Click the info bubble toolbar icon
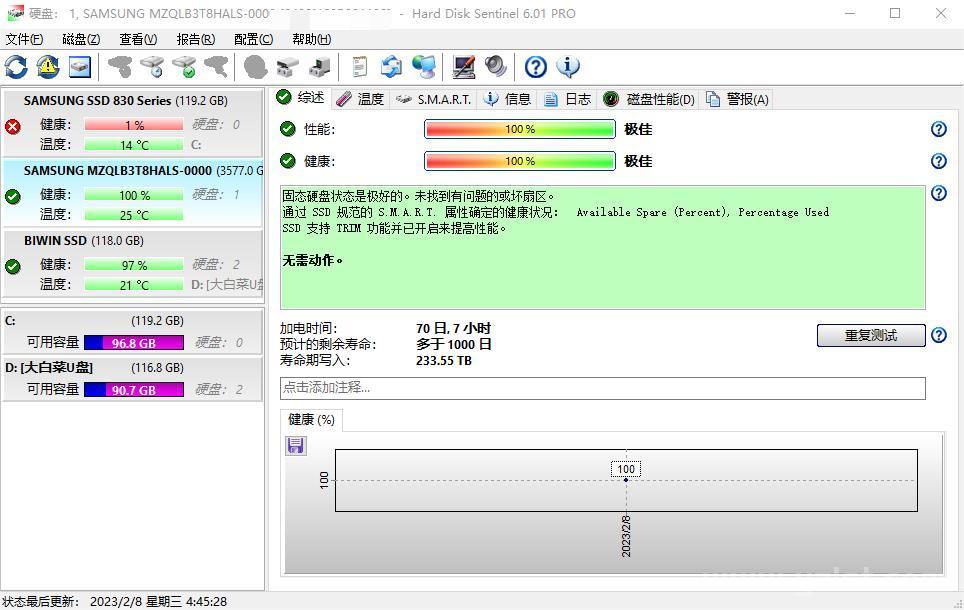Screen dimensions: 964x610 click(568, 66)
